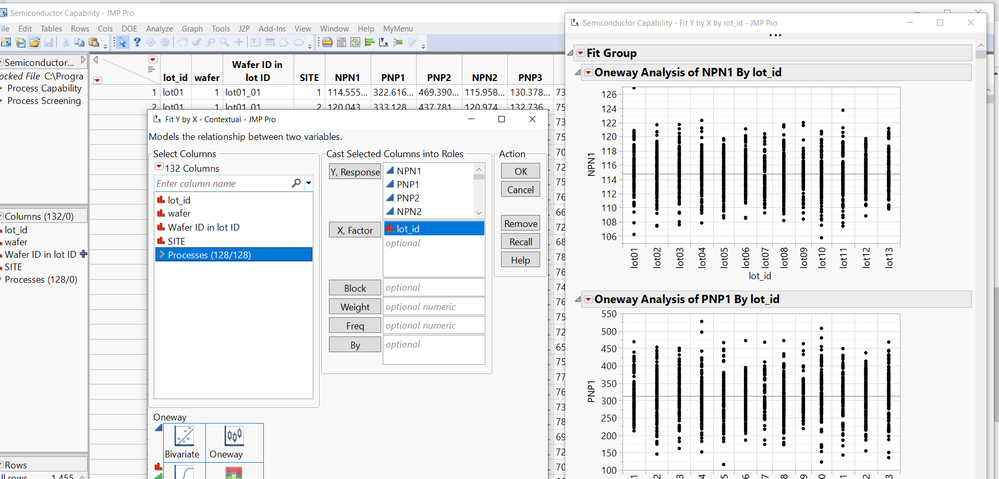
Task: Open red triangle menu for Oneway NPN1 analysis
Action: tap(589, 73)
